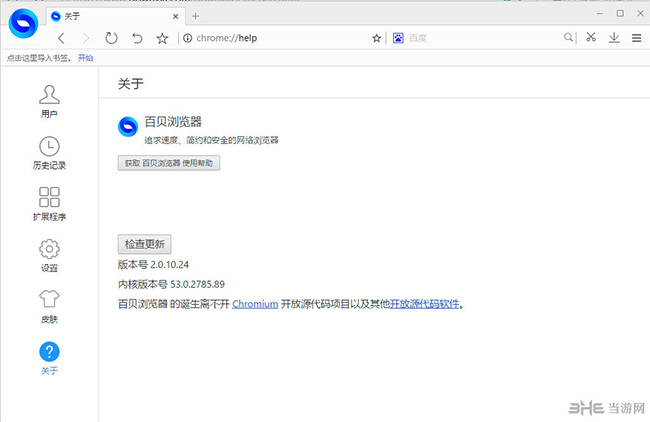The image size is (650, 422).
Task: Click the 关于 page heading
Action: [131, 84]
